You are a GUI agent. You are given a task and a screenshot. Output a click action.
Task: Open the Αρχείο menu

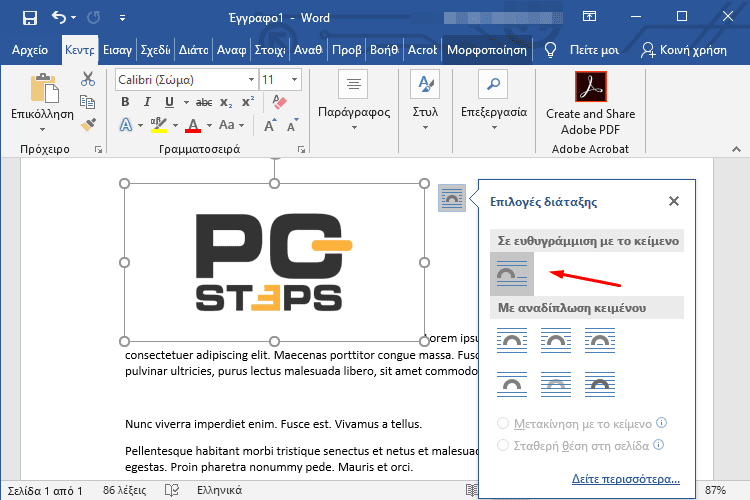click(30, 50)
